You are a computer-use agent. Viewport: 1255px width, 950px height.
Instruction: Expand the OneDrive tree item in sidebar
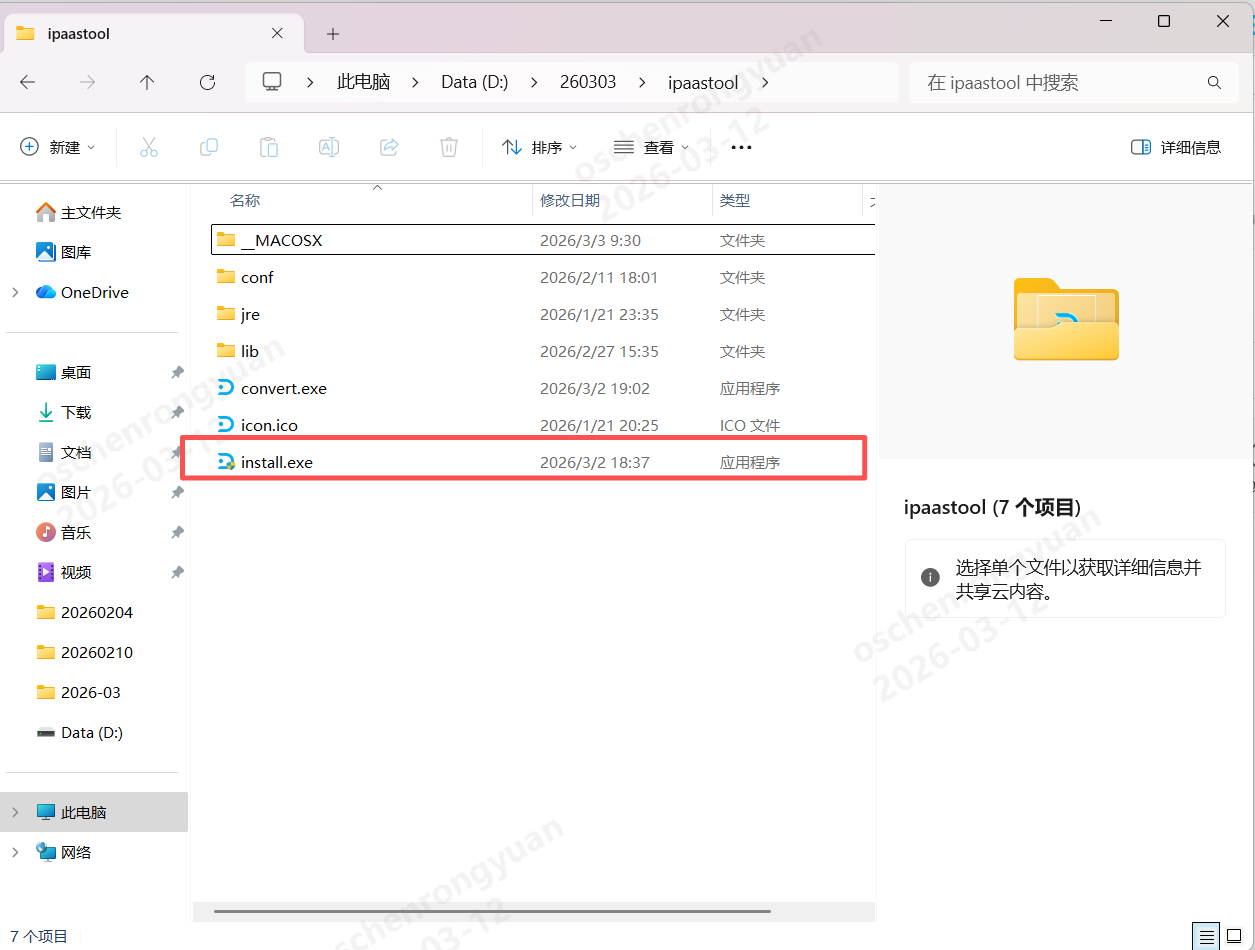tap(14, 292)
